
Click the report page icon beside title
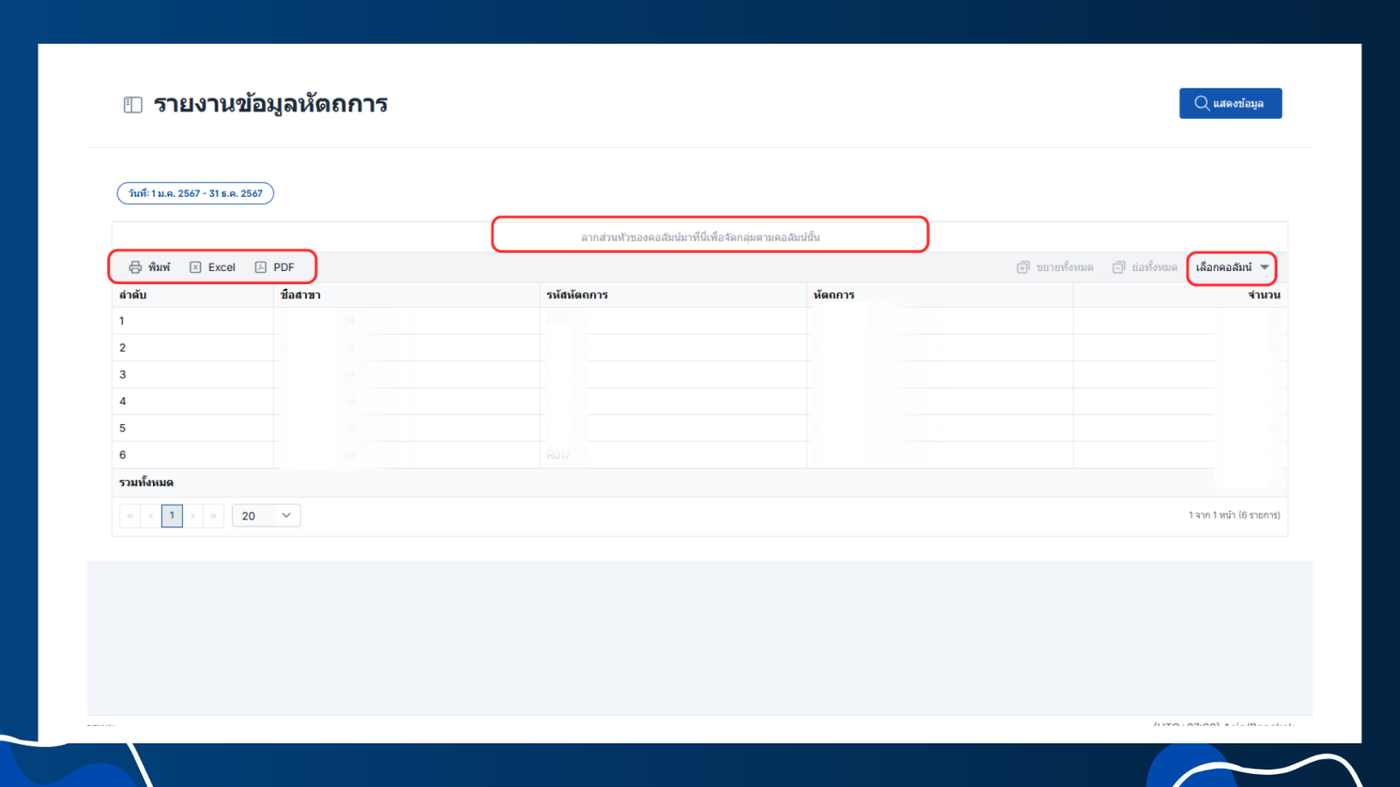point(133,105)
